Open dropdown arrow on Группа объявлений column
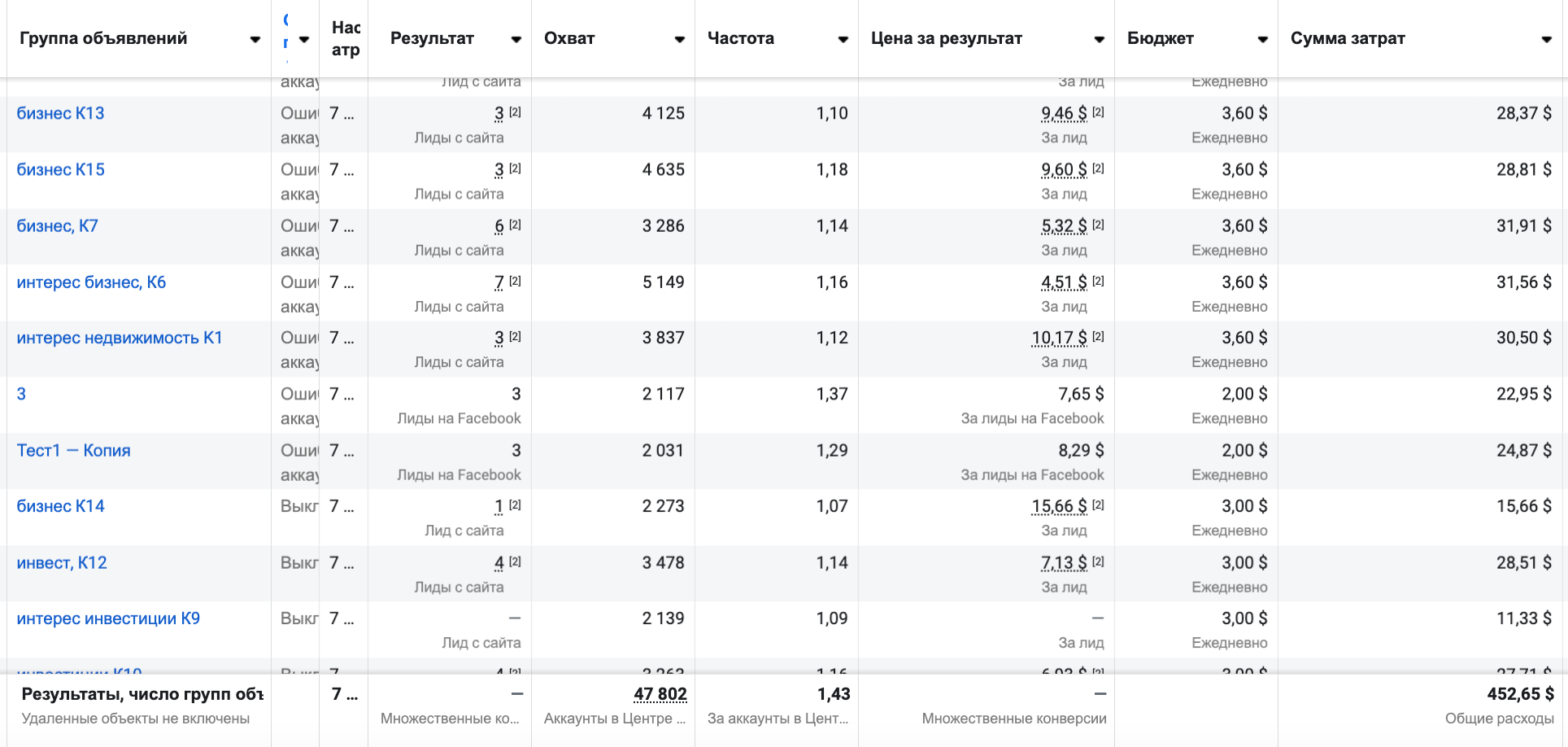The image size is (1568, 747). 255,39
